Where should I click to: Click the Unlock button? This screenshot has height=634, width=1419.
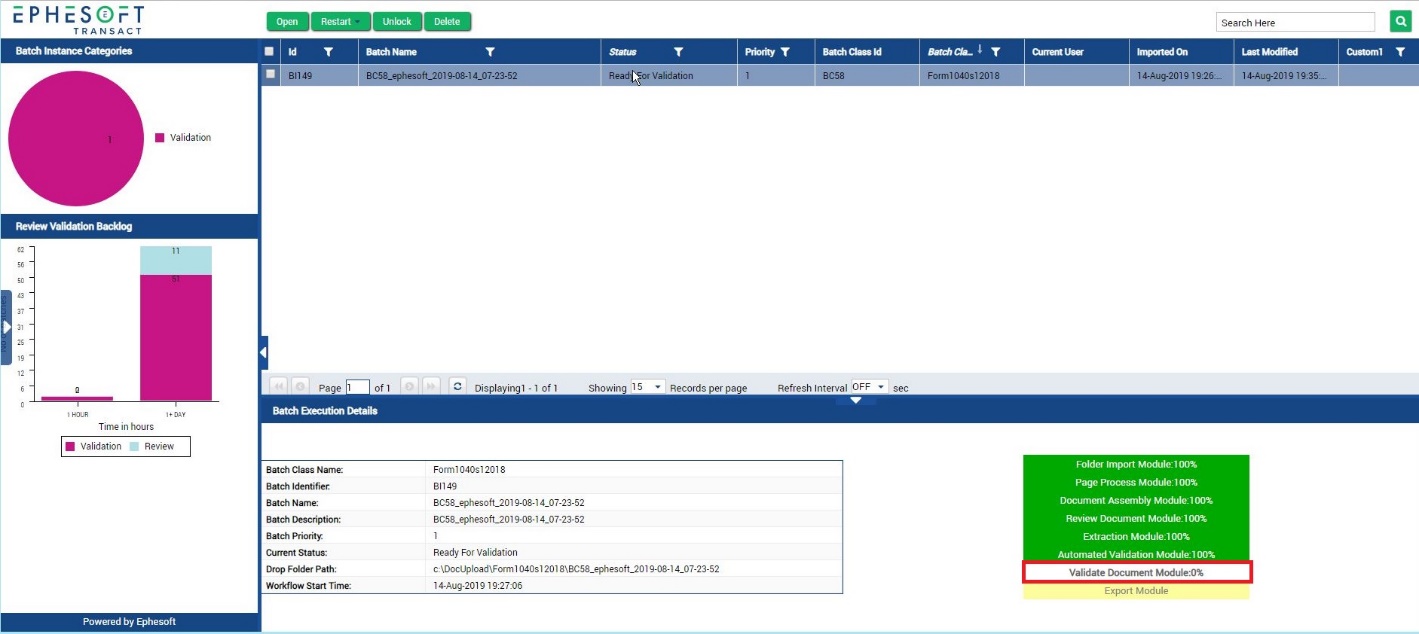397,22
